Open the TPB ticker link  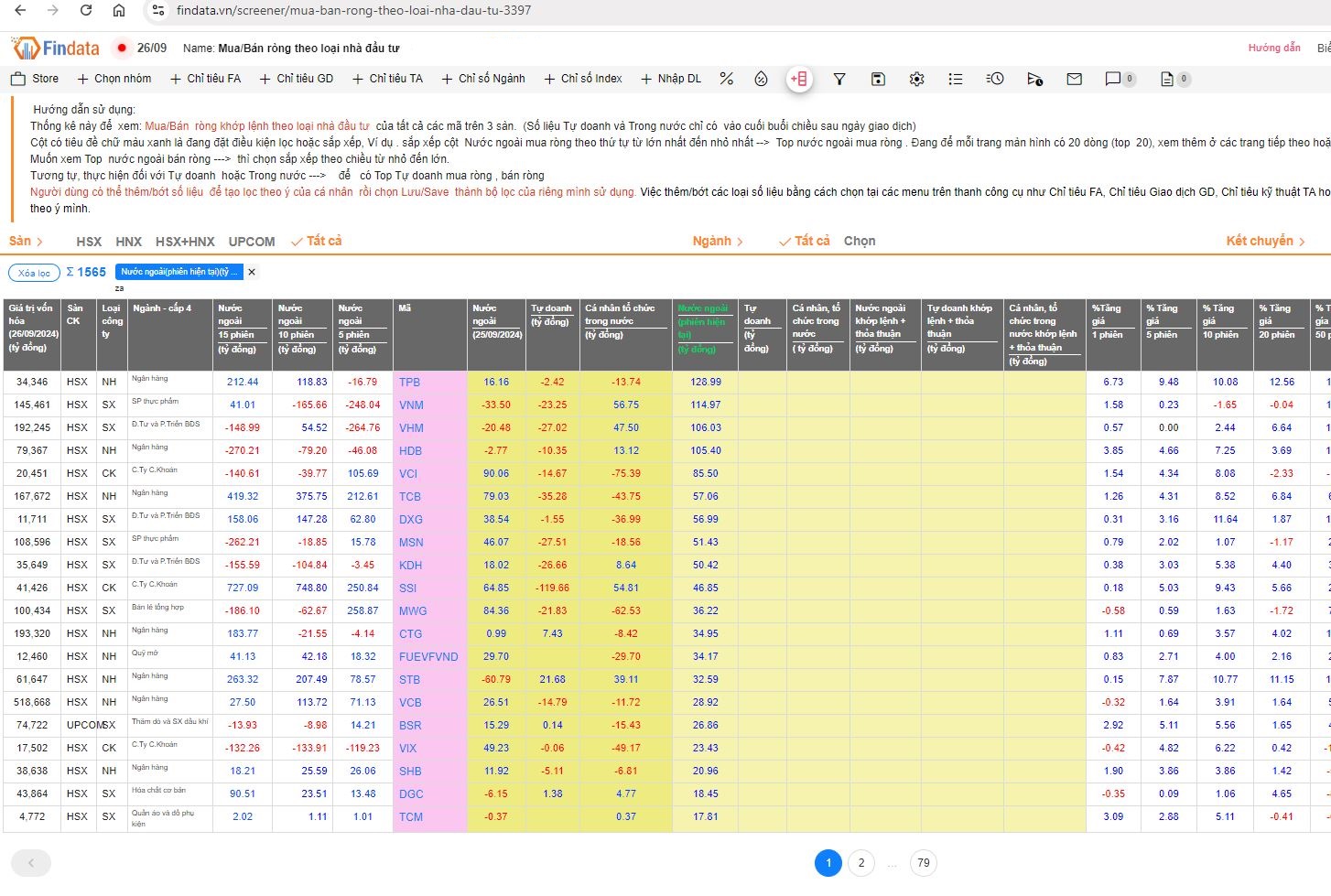tap(409, 383)
